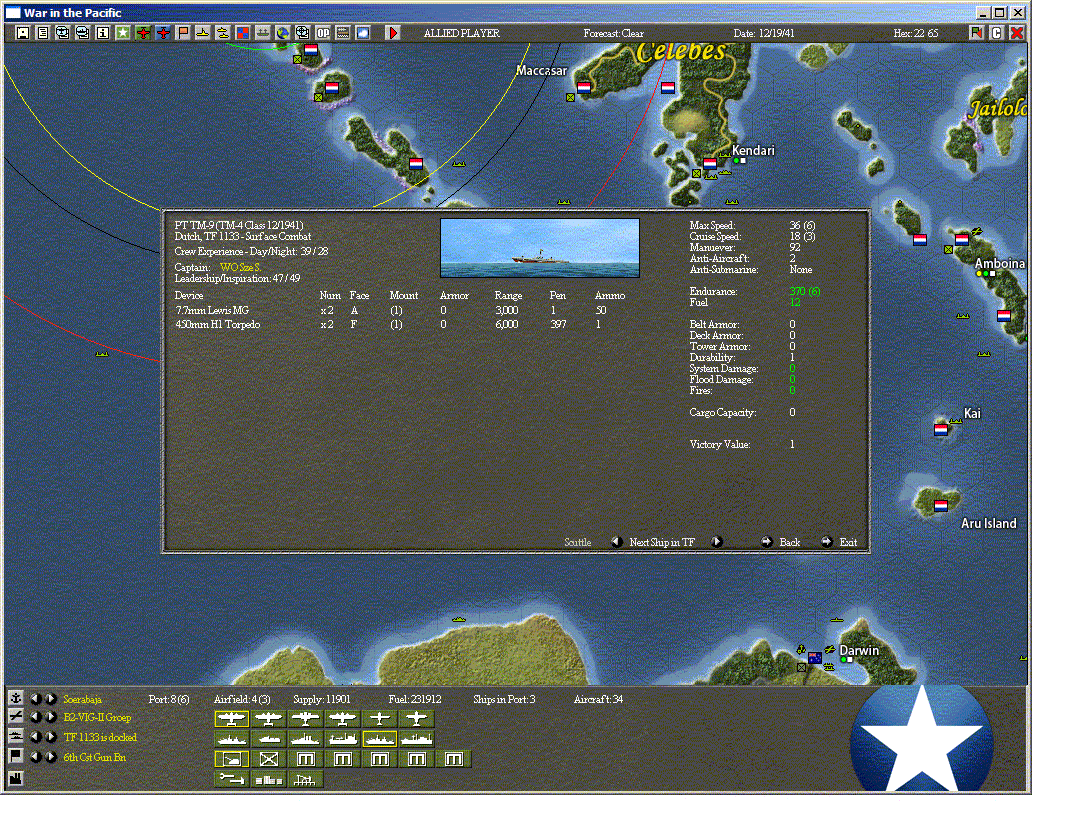Click the oil derrick resources icon
Image resolution: width=1075 pixels, height=828 pixels.
point(306,779)
